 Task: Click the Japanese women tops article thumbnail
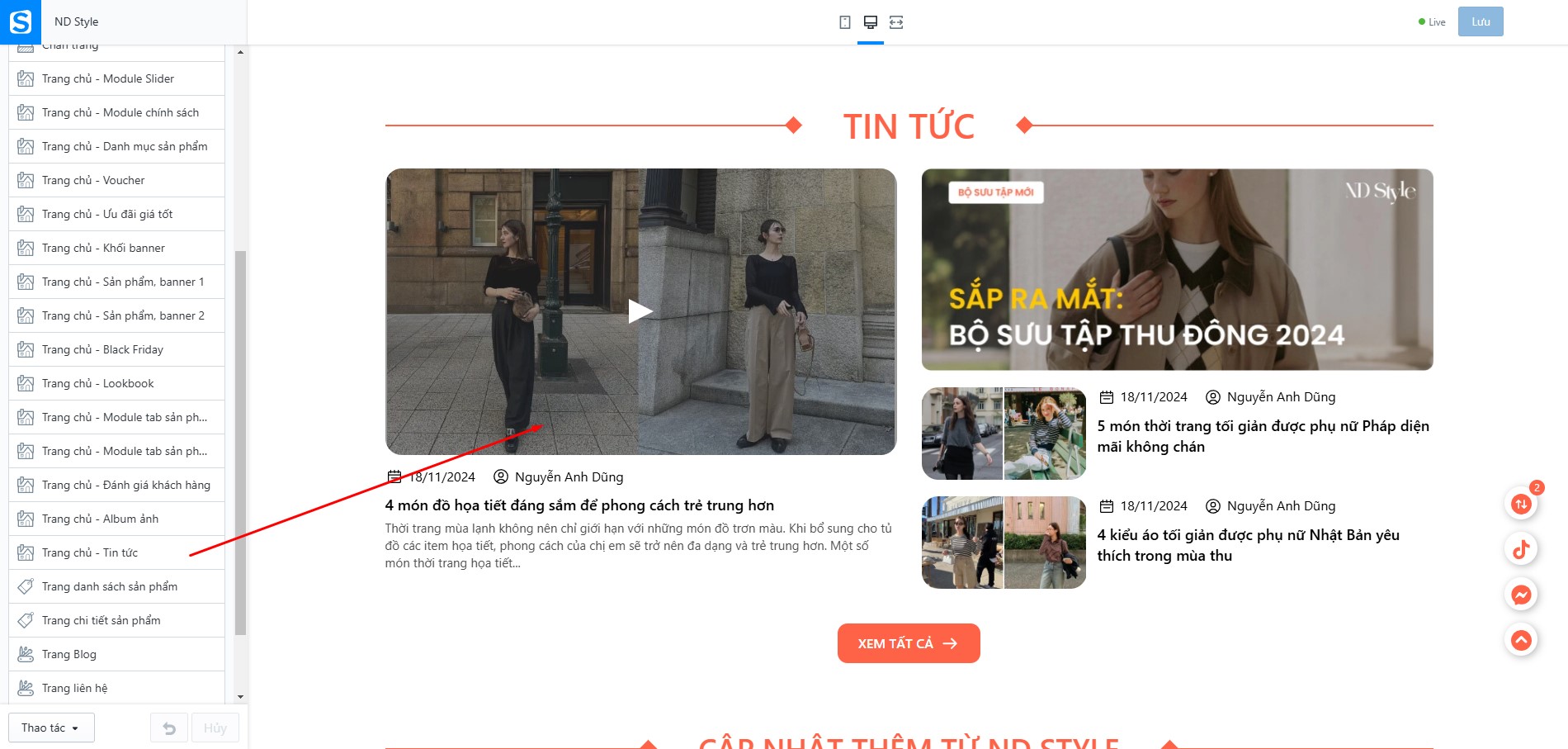[1004, 543]
